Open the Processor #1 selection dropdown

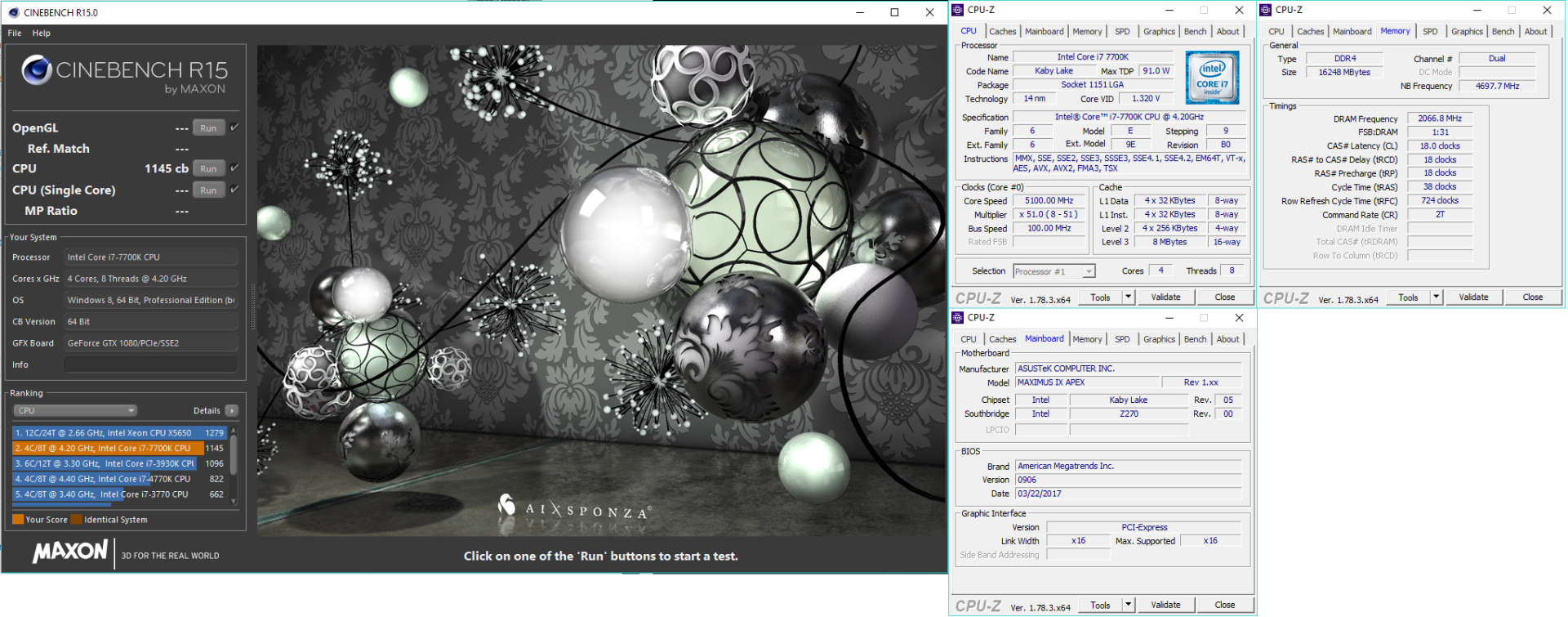click(x=1053, y=271)
